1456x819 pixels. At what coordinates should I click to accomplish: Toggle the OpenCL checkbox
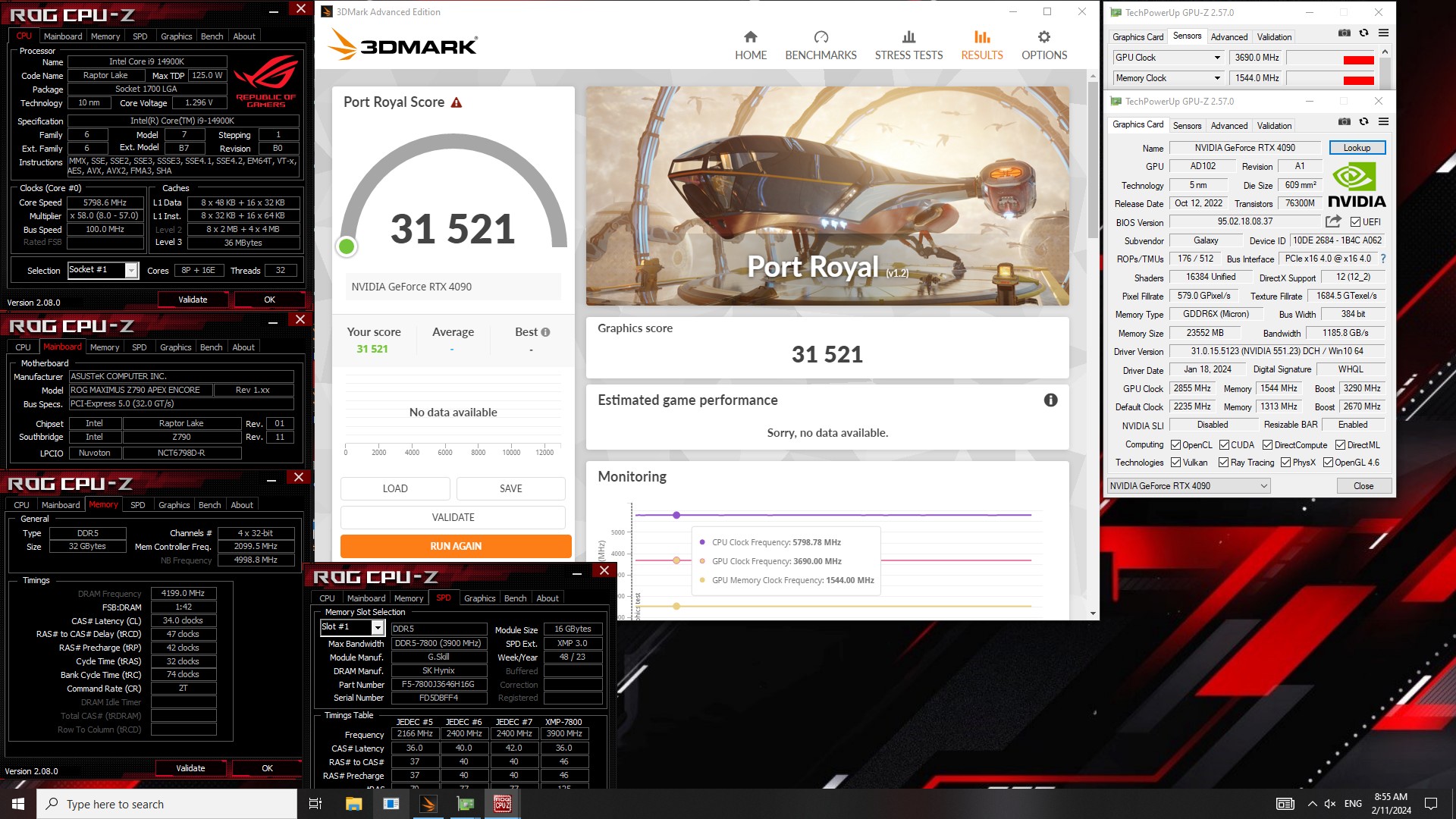pos(1175,445)
